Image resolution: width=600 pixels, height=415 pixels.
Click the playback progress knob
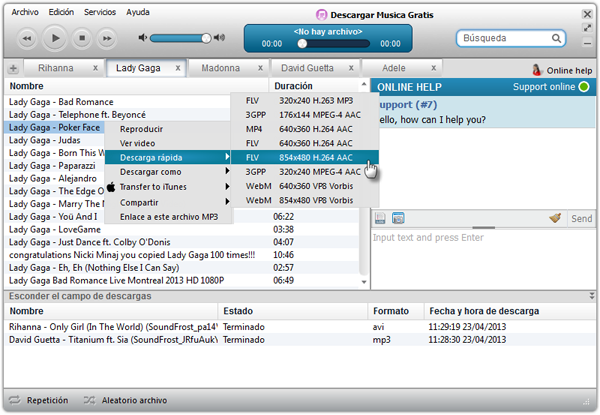tap(302, 44)
